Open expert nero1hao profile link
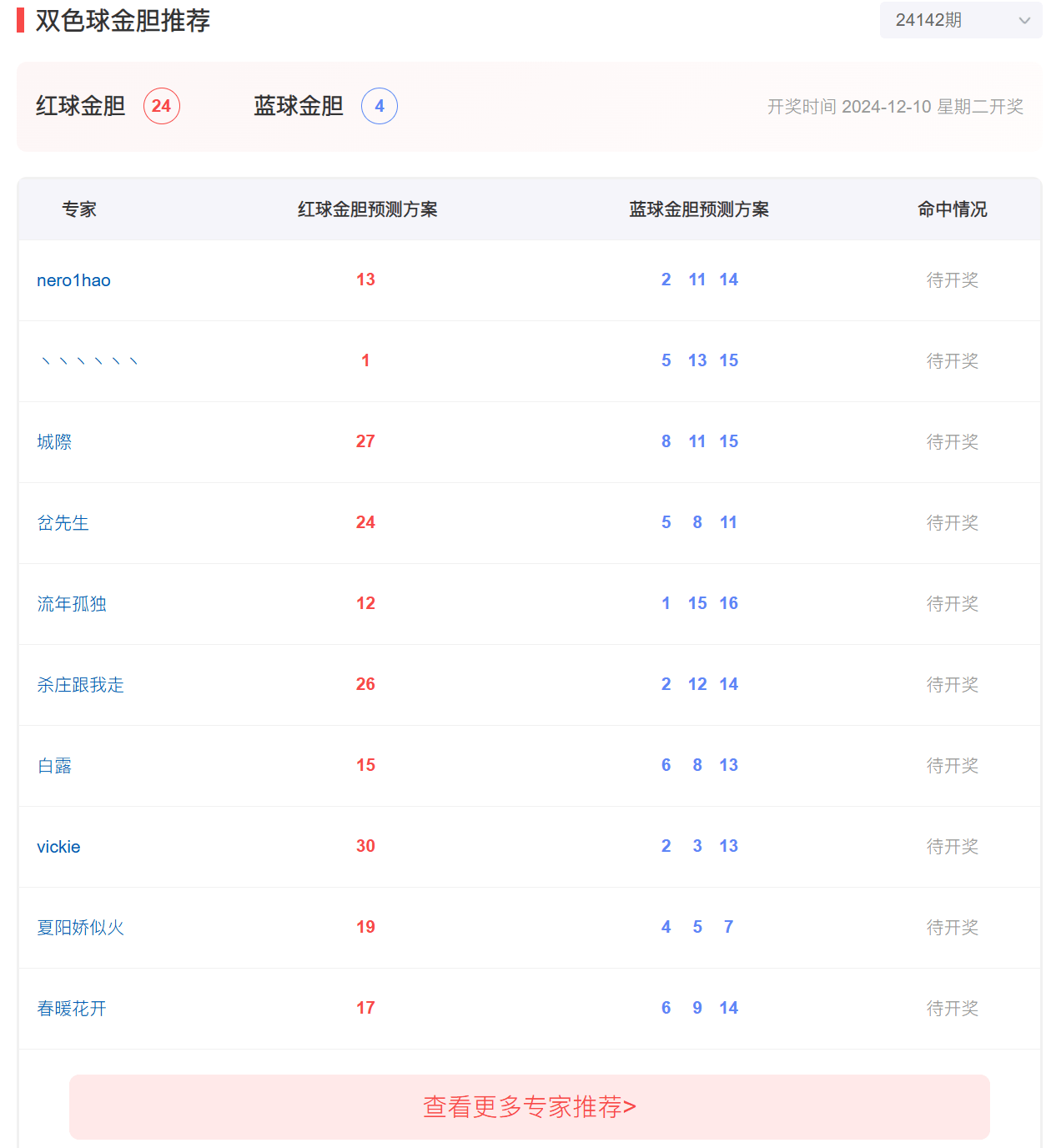1046x1148 pixels. (73, 280)
